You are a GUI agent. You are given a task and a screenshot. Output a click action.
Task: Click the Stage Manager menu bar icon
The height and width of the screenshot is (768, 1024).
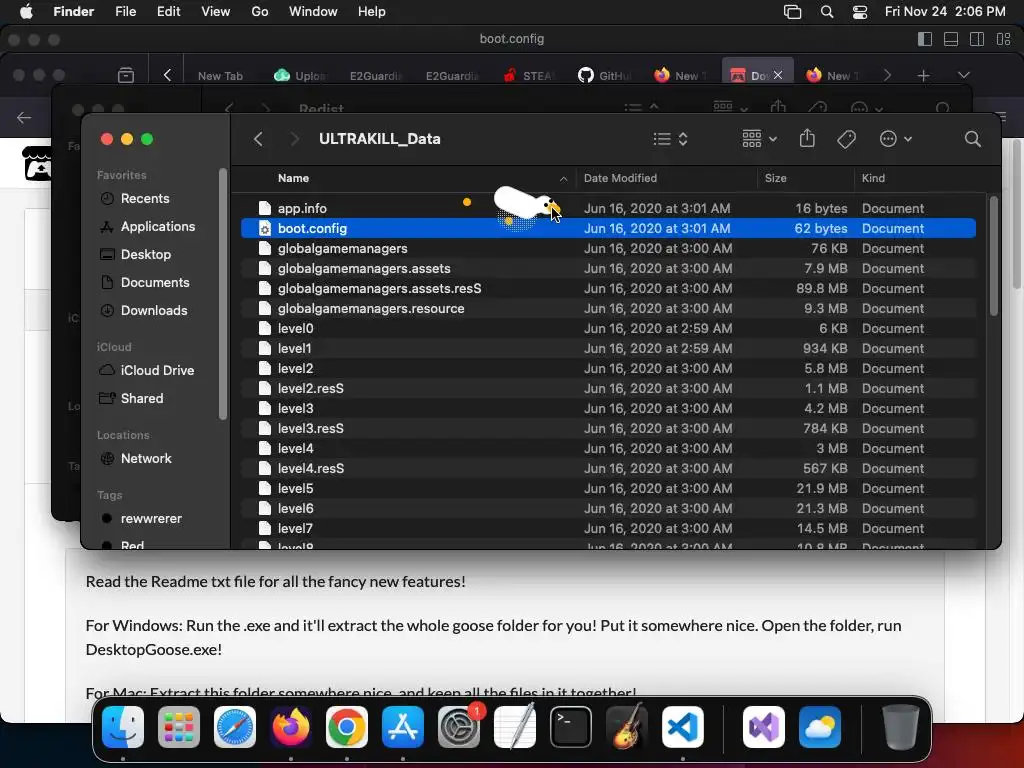pyautogui.click(x=792, y=12)
